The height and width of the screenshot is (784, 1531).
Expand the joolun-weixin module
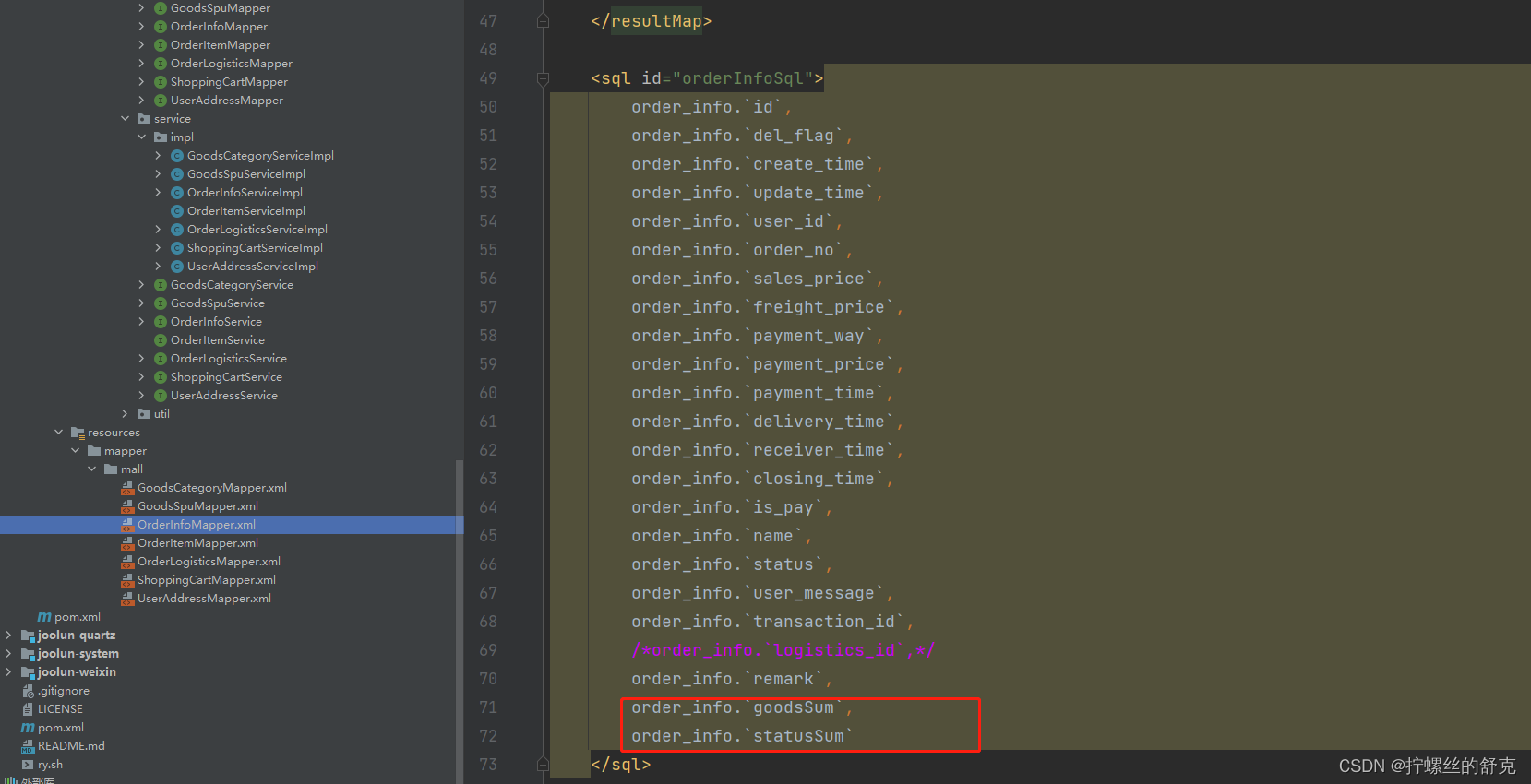click(8, 672)
